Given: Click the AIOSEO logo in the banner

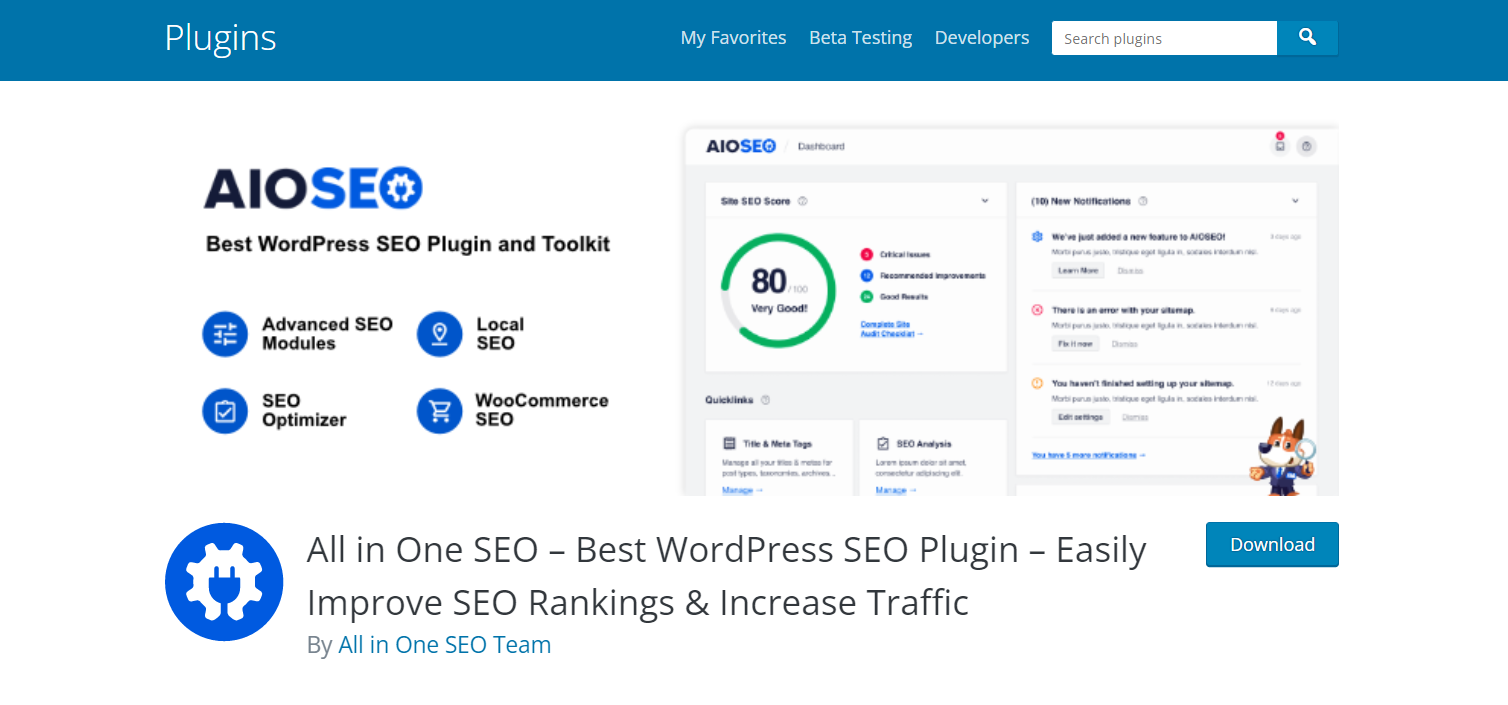Looking at the screenshot, I should [313, 188].
